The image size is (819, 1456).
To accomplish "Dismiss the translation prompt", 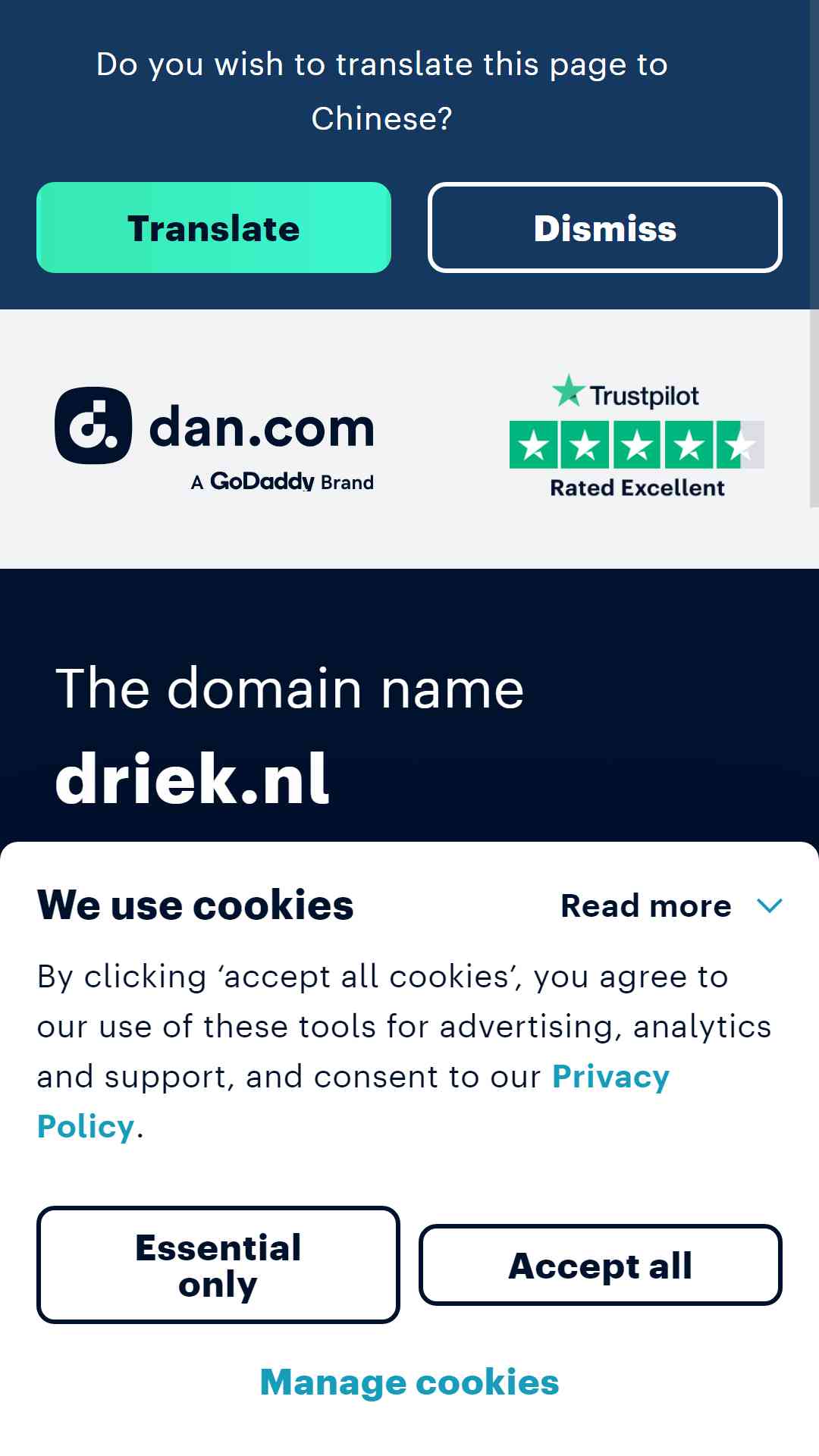I will coord(605,227).
